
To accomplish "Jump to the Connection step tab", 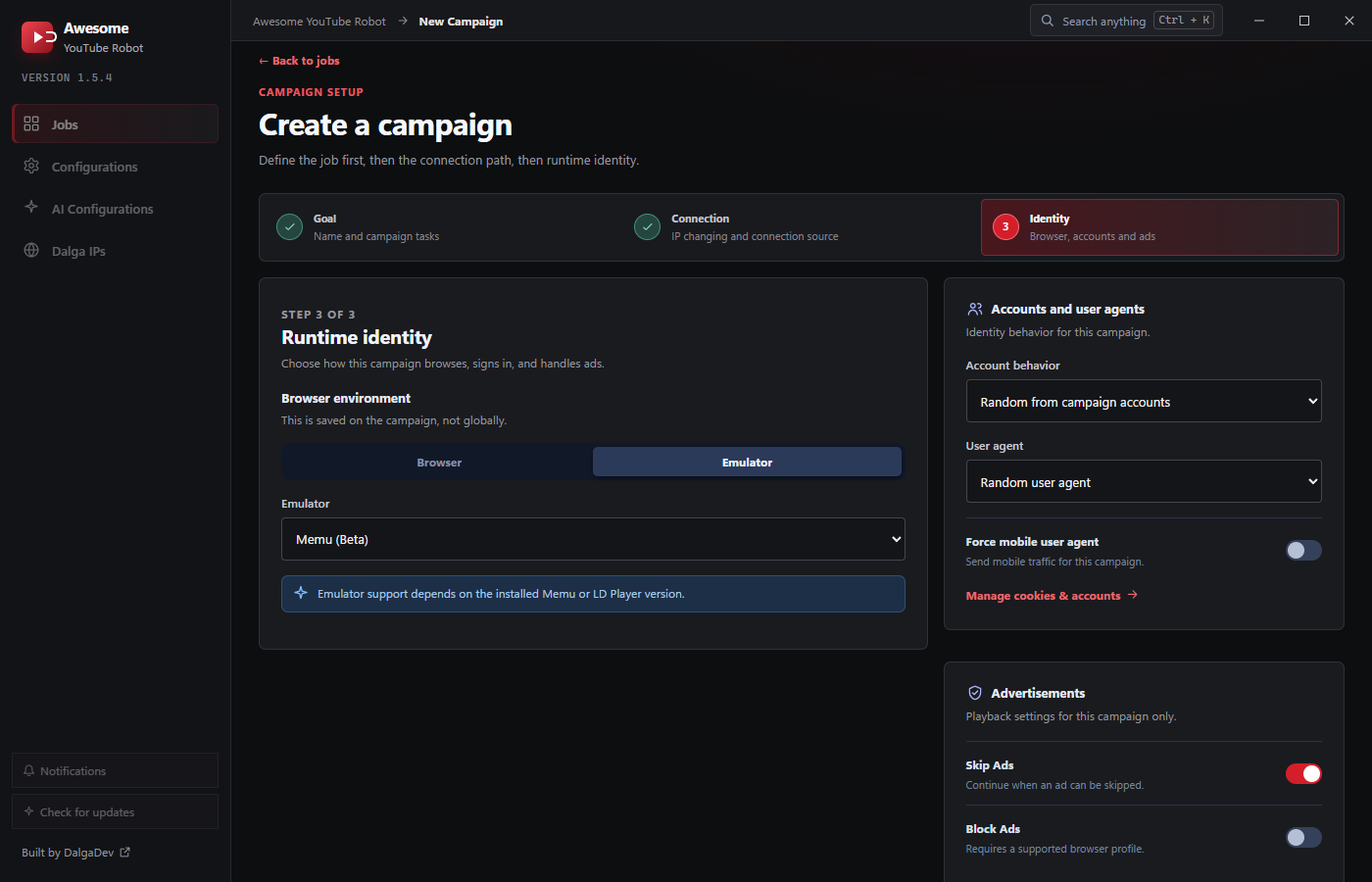I will (x=802, y=227).
